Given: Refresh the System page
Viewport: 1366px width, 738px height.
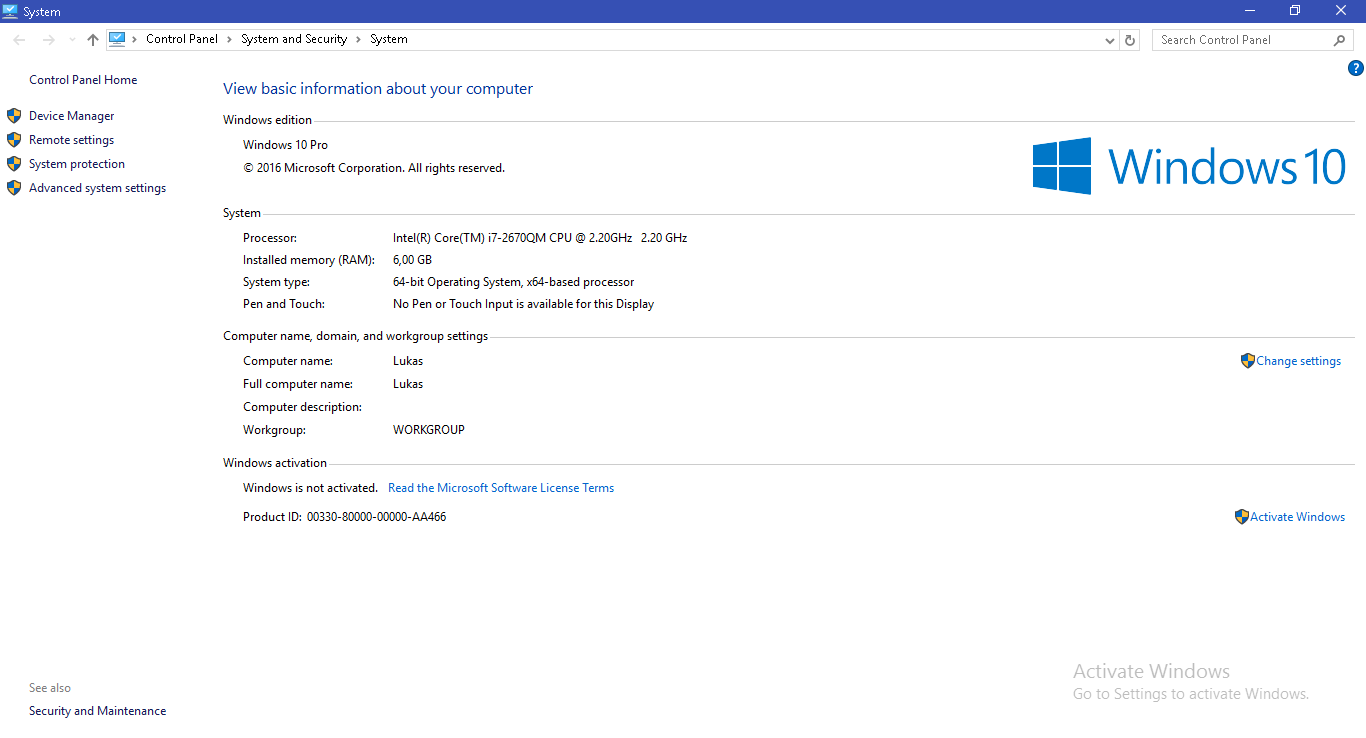Looking at the screenshot, I should [1130, 40].
